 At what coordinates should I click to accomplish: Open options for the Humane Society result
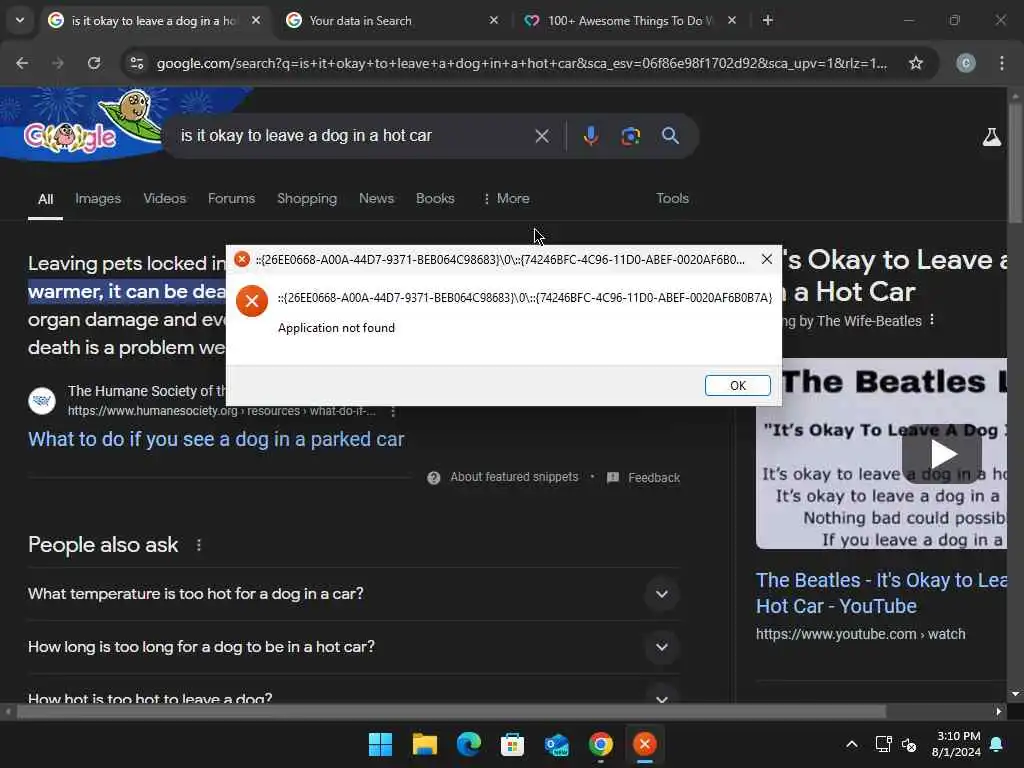(392, 411)
